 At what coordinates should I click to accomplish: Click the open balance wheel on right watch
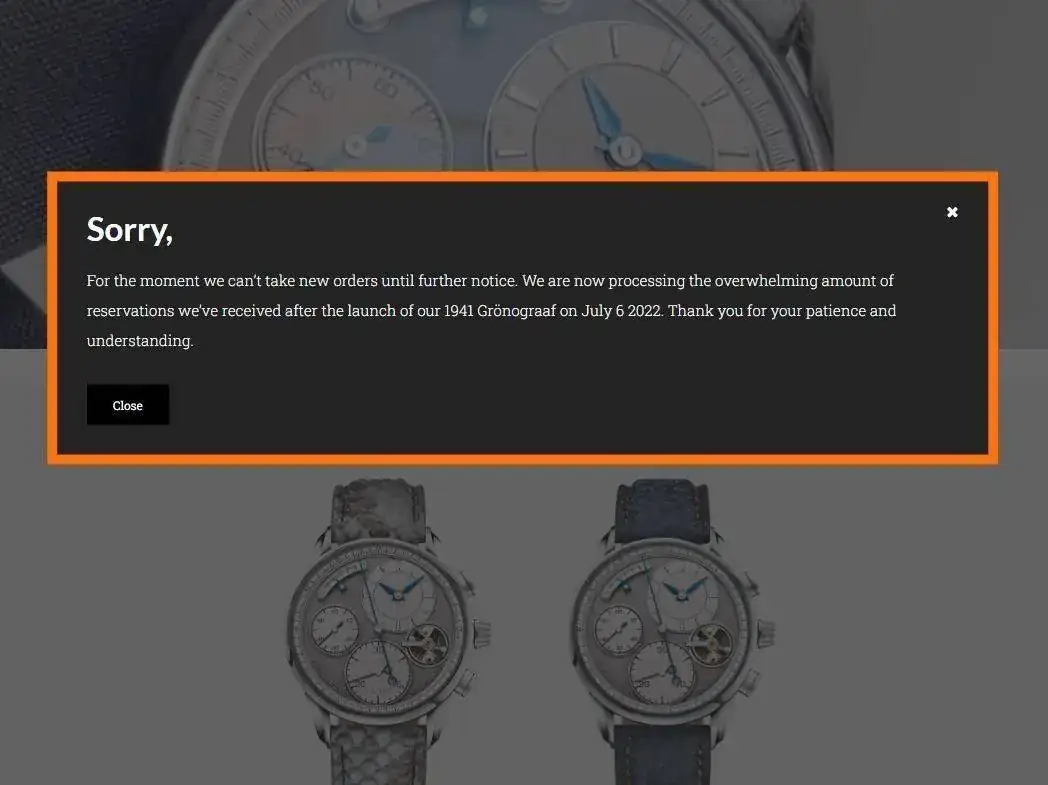(x=710, y=644)
